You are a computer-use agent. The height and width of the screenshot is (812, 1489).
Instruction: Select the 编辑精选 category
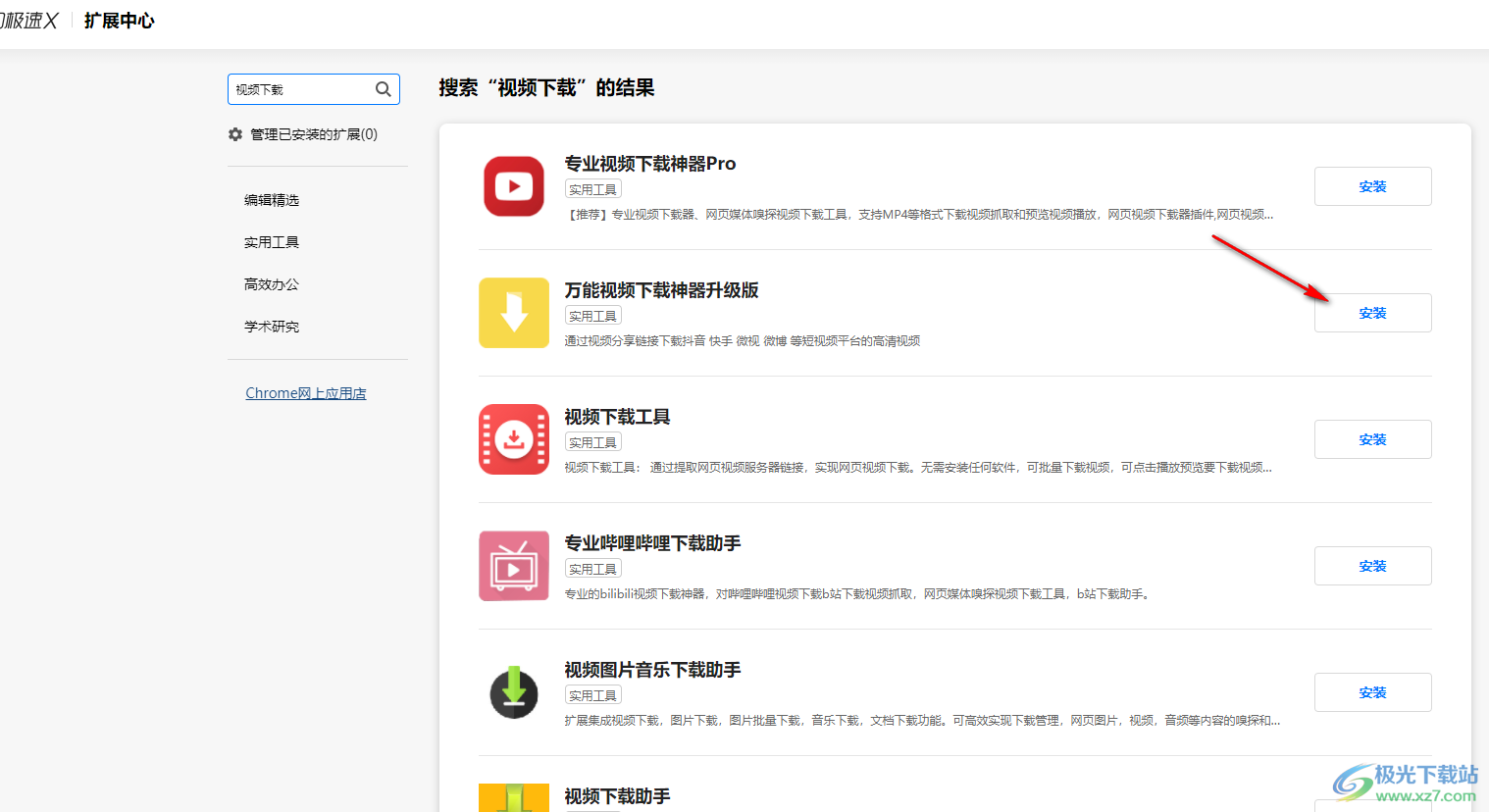(272, 200)
